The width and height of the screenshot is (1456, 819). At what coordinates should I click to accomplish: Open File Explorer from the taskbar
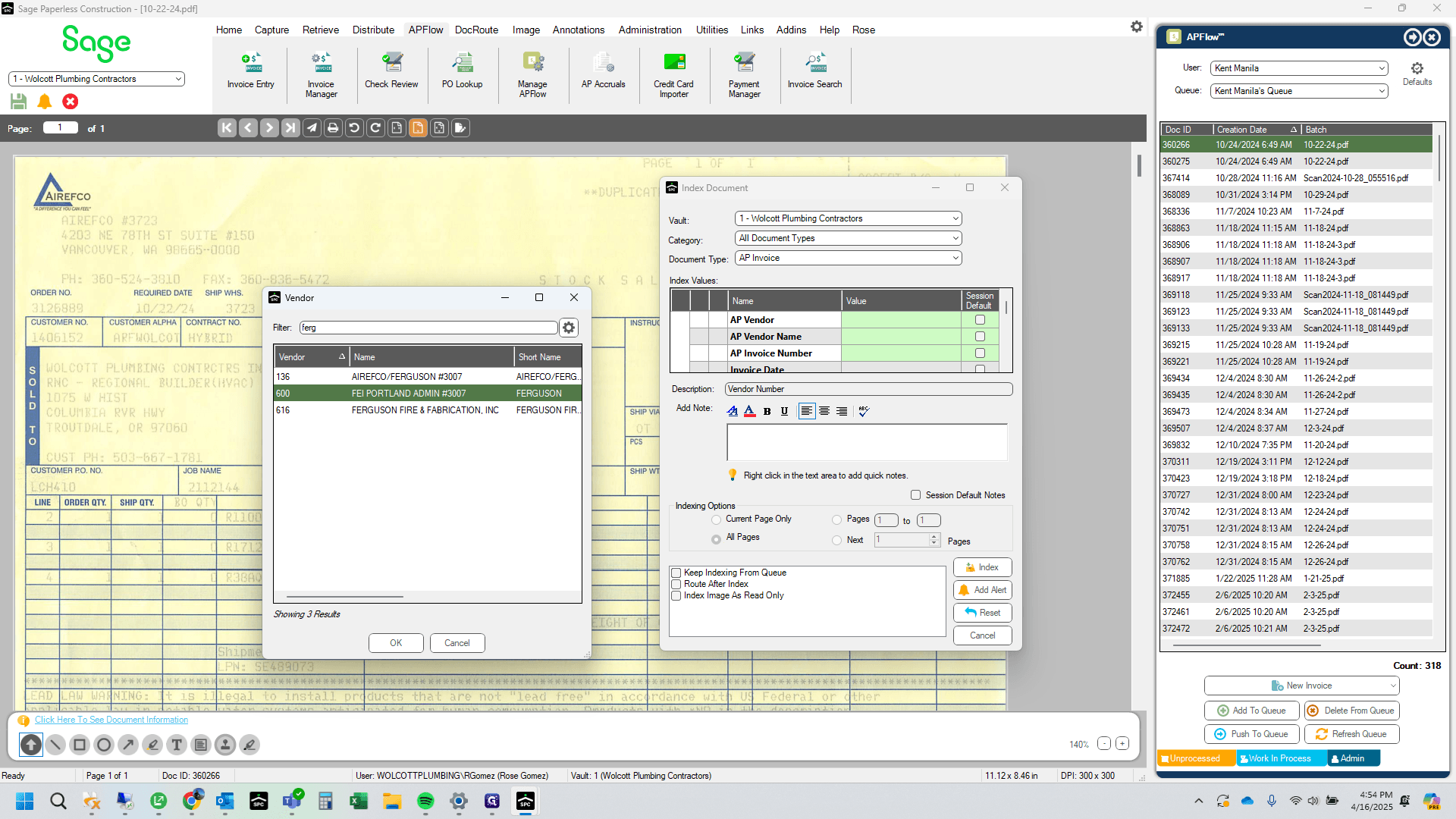392,801
